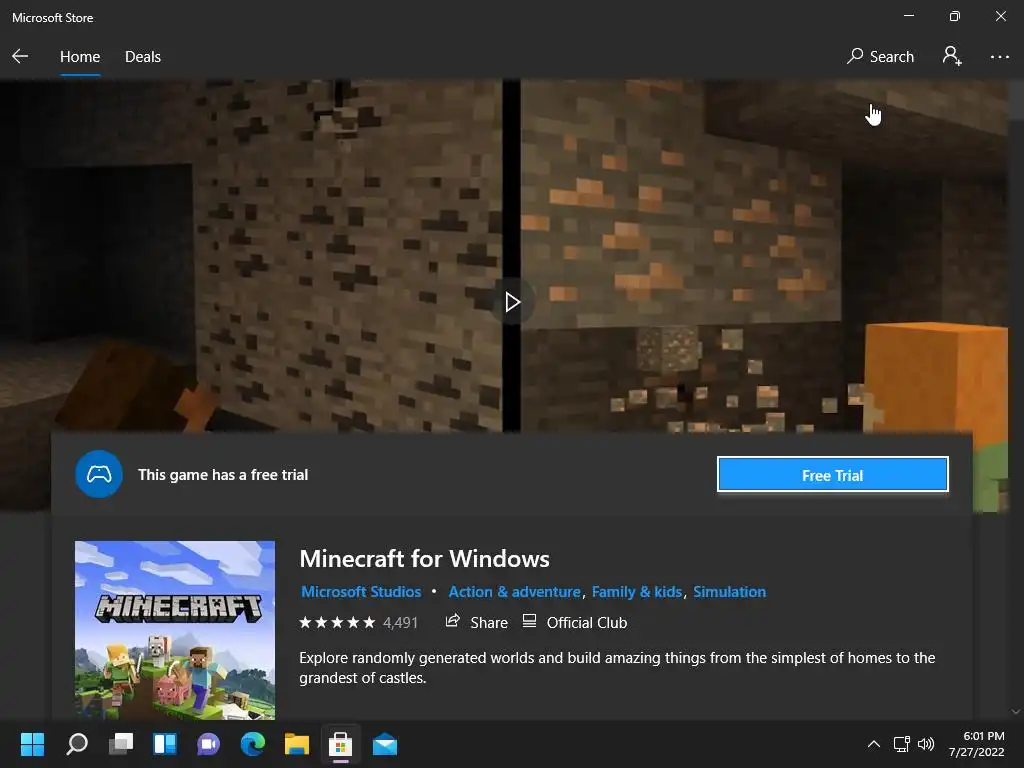Click the Minecraft for Windows title
The height and width of the screenshot is (768, 1024).
[424, 558]
